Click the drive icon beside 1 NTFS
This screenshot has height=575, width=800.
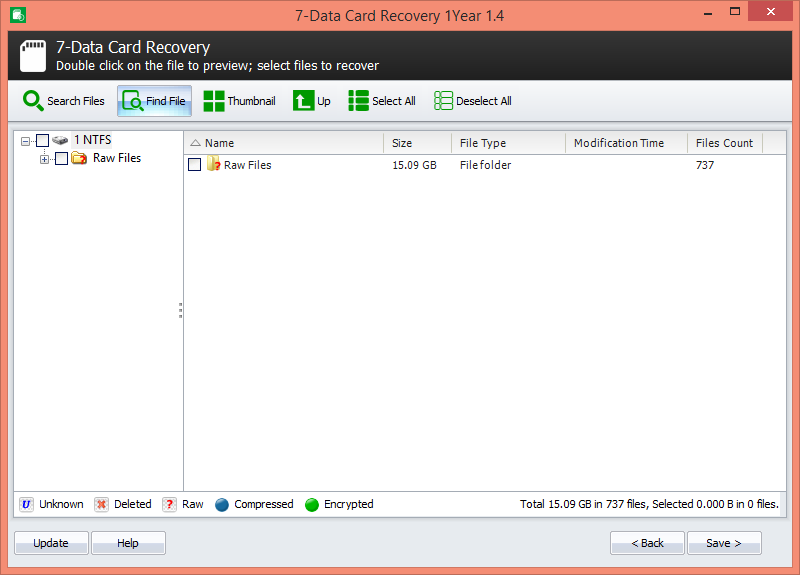point(60,140)
